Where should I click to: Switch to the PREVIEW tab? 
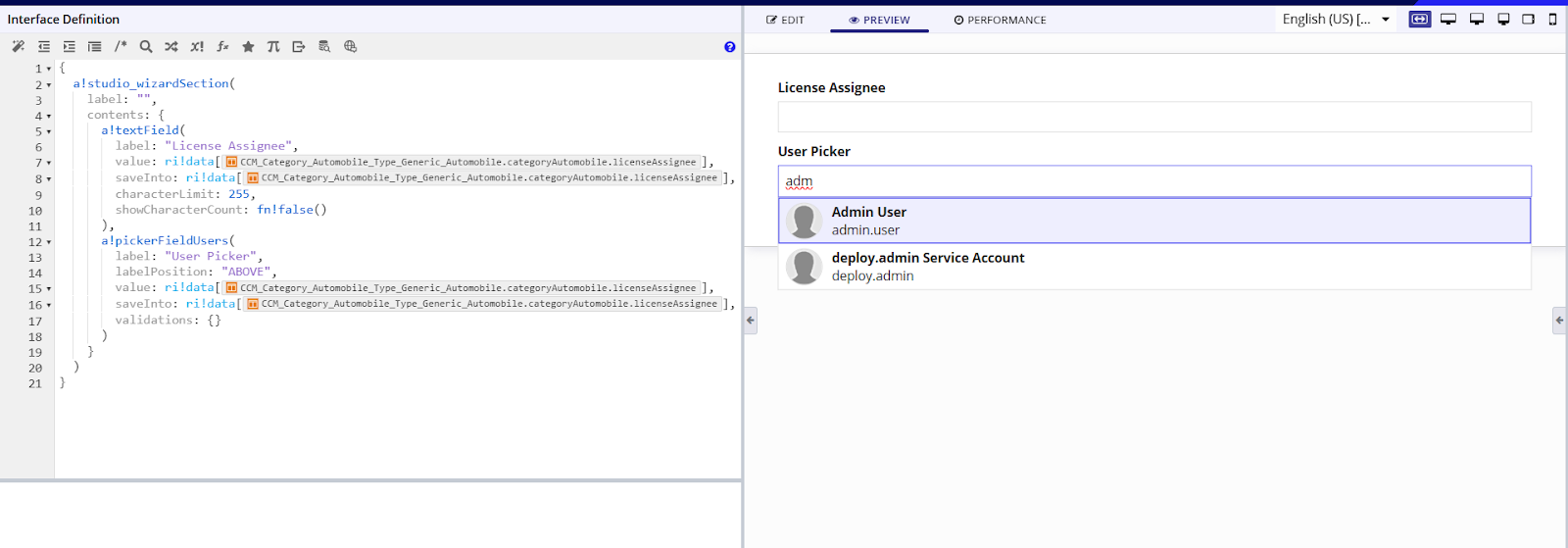(x=879, y=20)
